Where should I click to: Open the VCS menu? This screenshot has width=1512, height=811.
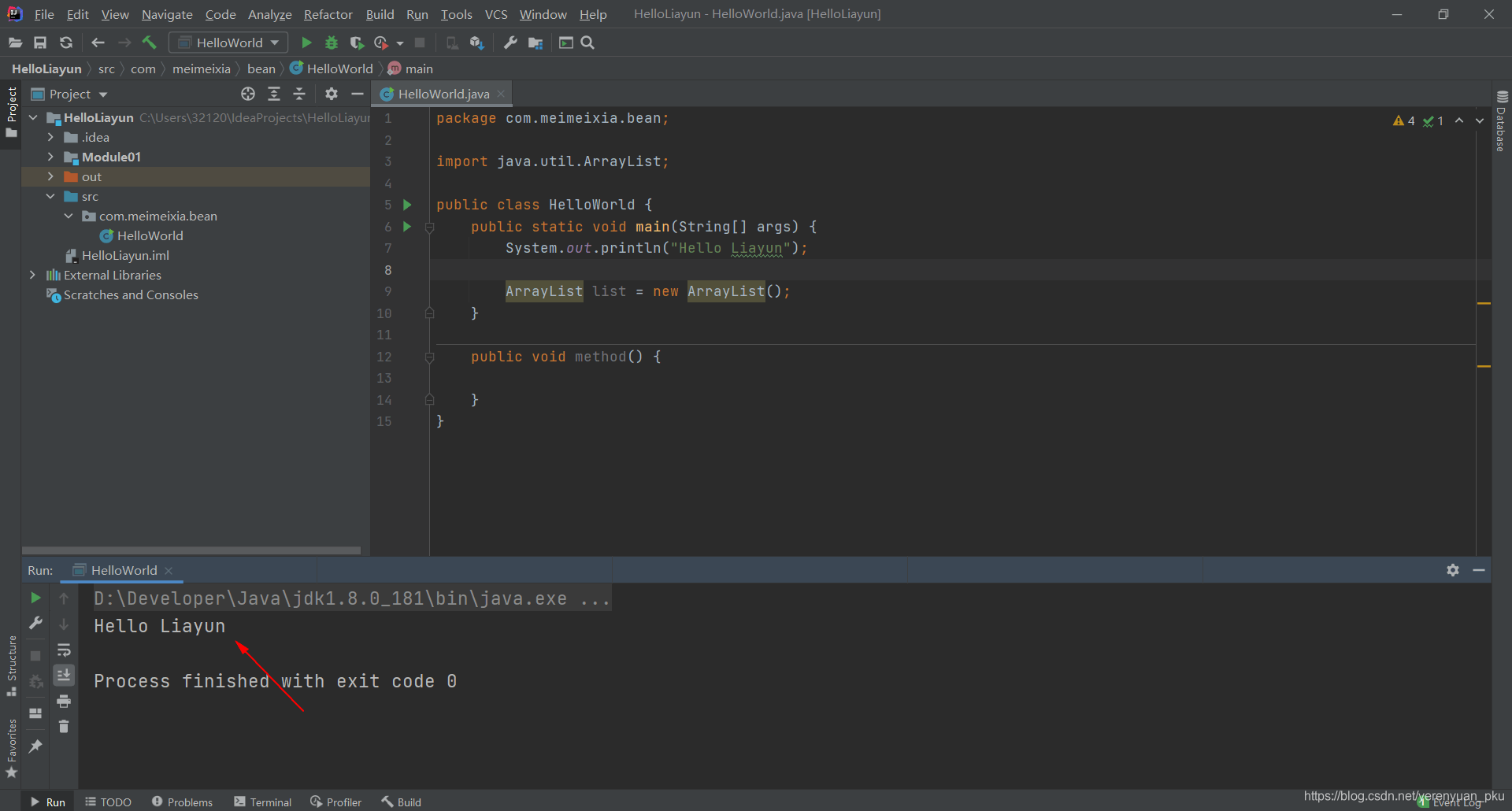[496, 14]
